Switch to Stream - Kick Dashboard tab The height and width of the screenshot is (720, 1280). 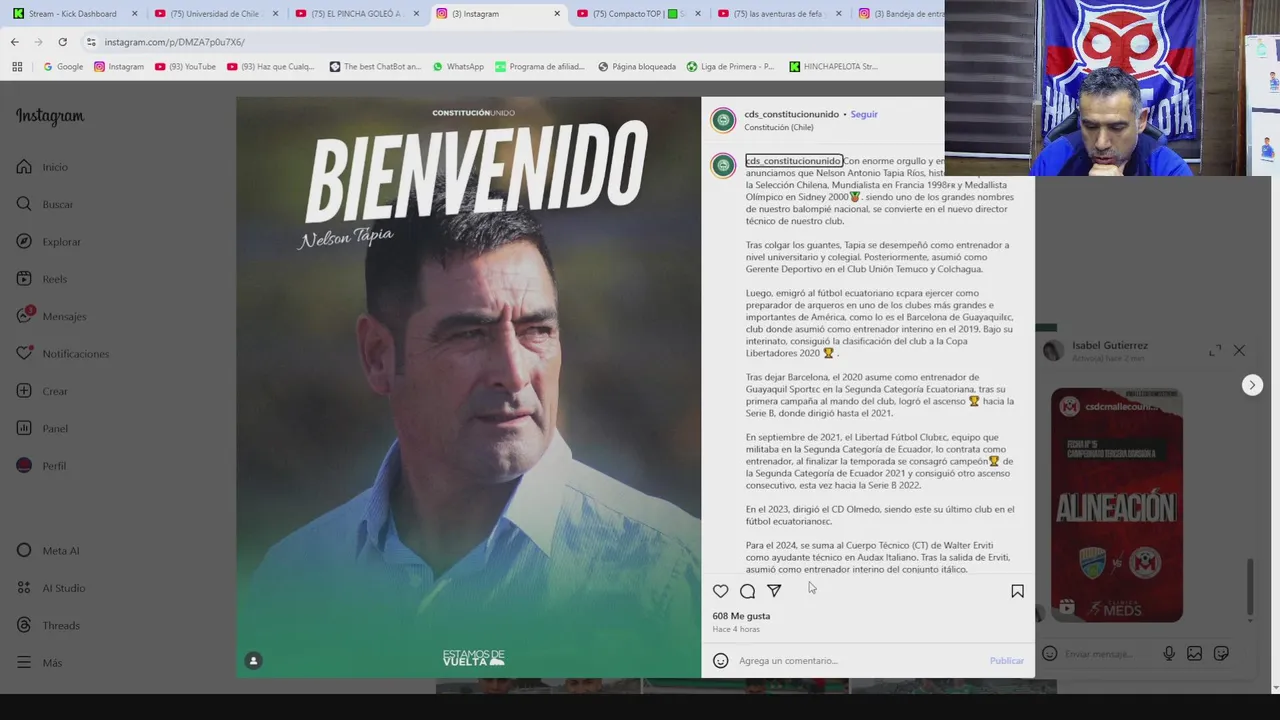tap(75, 13)
